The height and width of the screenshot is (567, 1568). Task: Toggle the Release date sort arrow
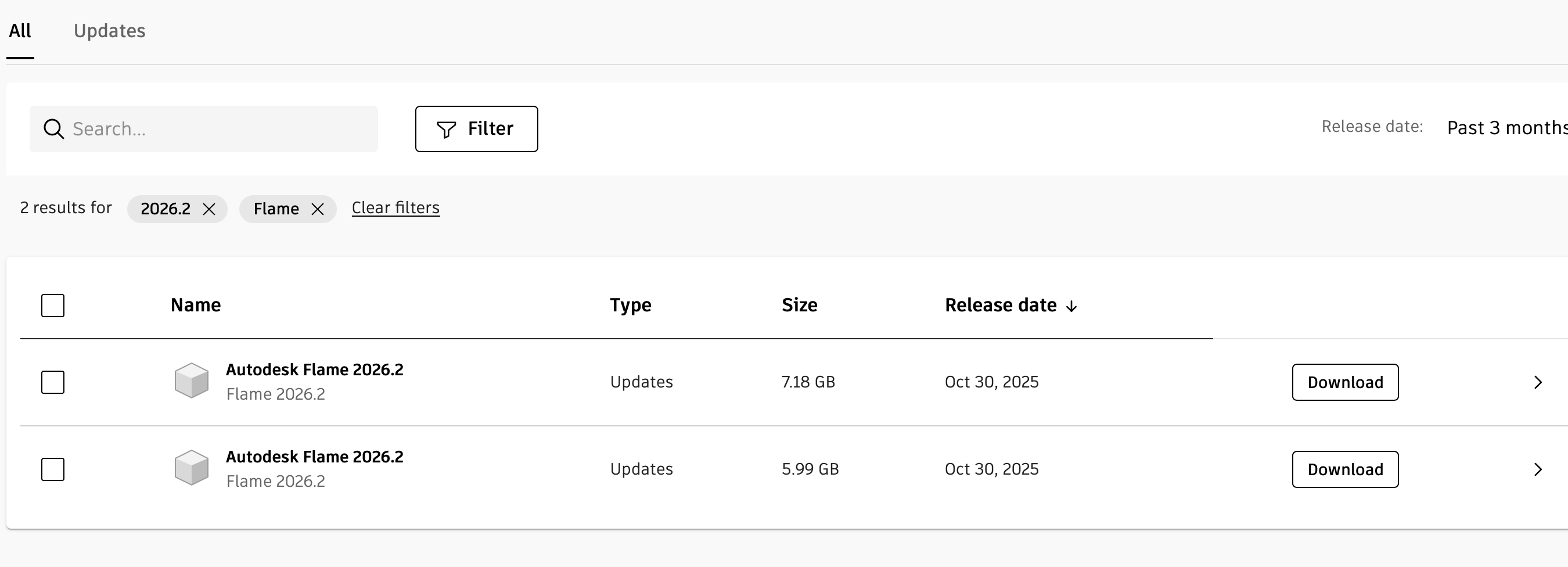[x=1071, y=306]
